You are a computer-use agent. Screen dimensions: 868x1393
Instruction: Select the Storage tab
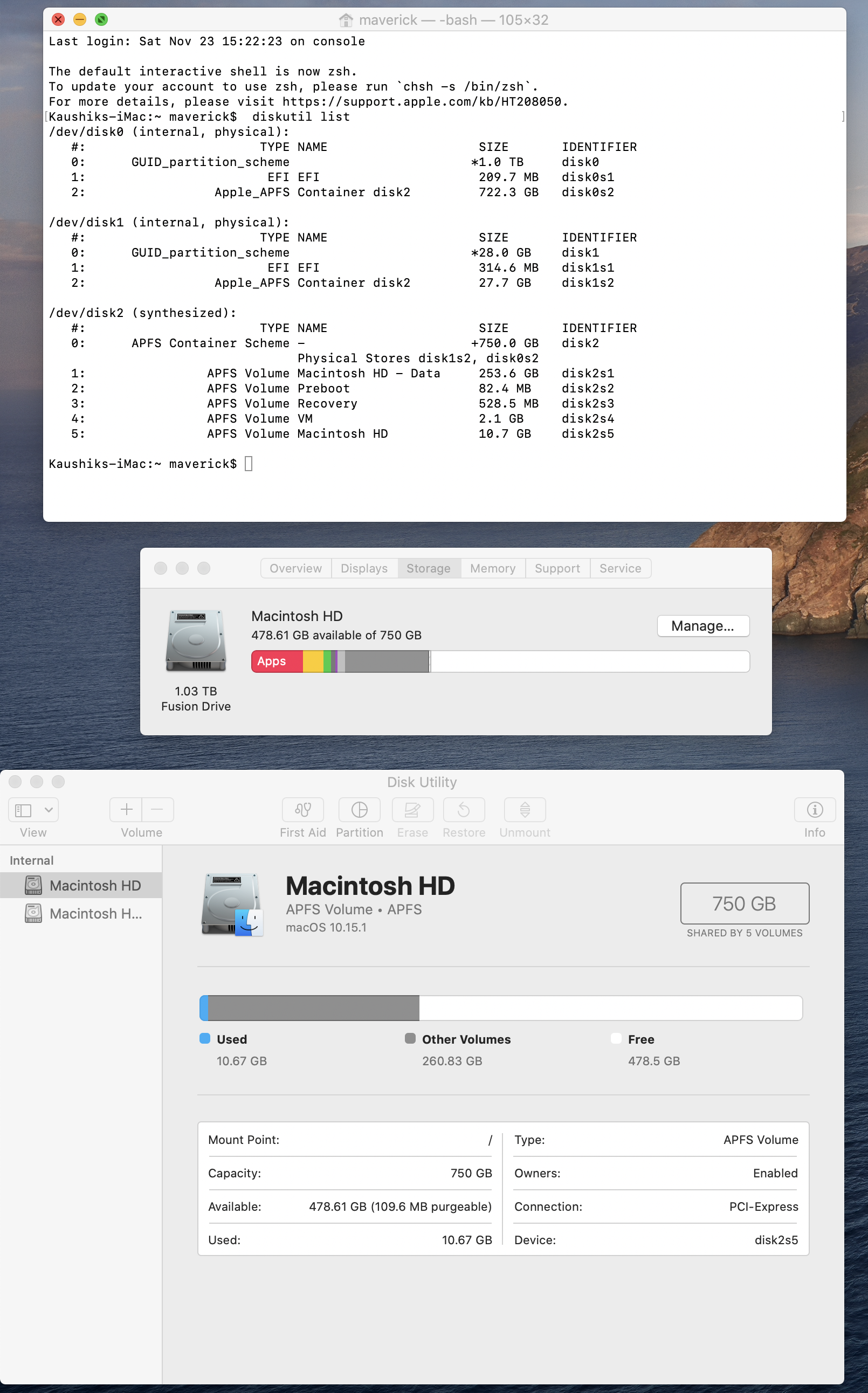pyautogui.click(x=429, y=568)
